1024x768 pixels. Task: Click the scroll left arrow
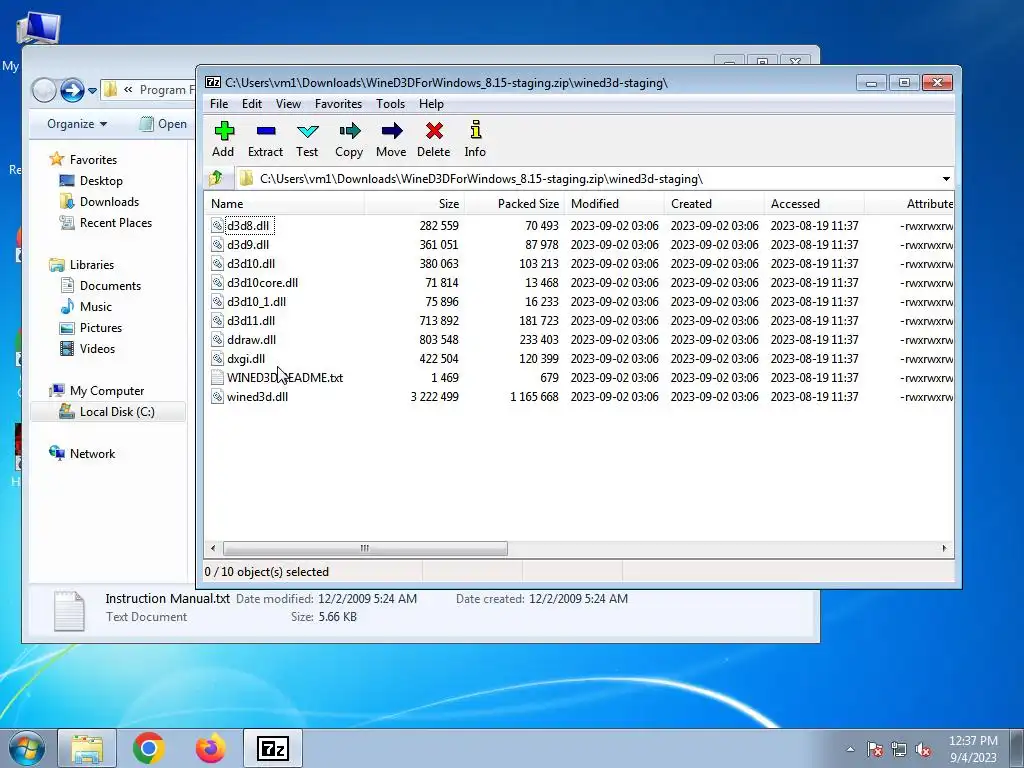213,549
